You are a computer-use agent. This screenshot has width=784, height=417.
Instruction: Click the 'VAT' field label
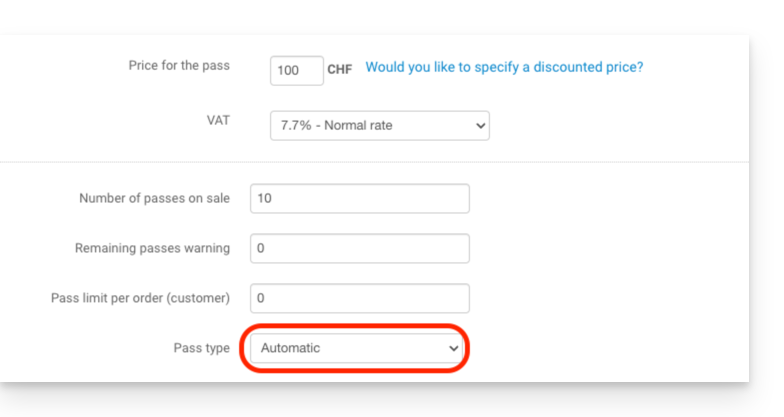click(x=217, y=120)
